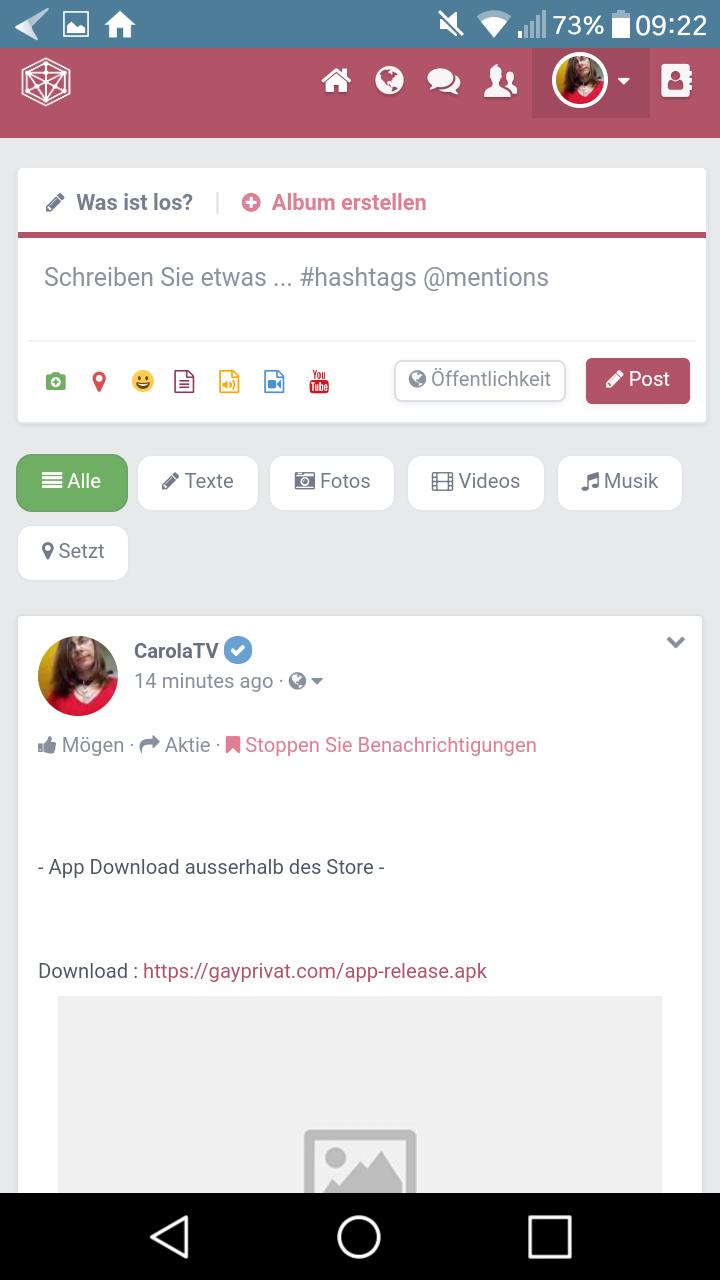Open the home icon in the header
This screenshot has height=1280, width=720.
(x=336, y=81)
